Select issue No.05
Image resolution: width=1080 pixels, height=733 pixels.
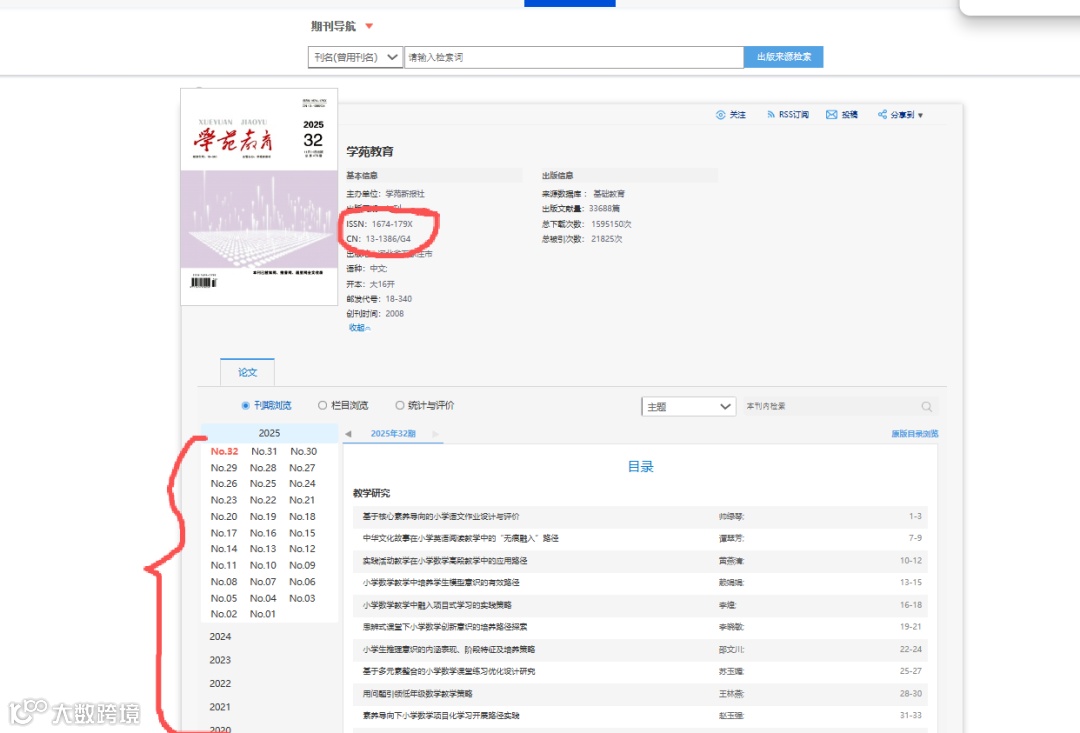[224, 599]
